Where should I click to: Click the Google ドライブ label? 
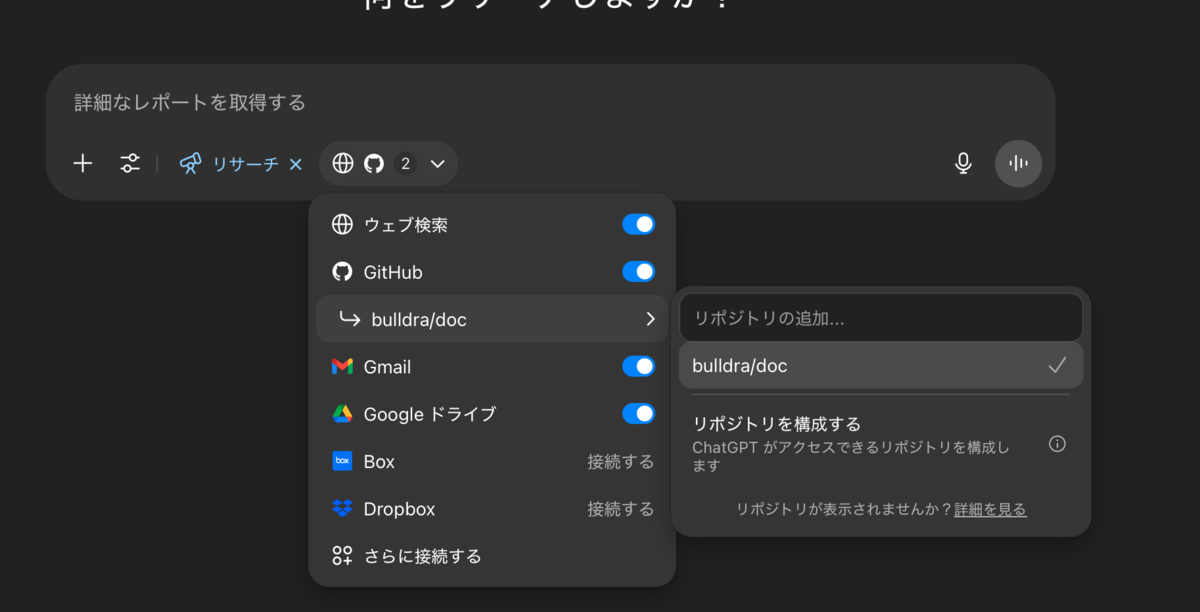pyautogui.click(x=430, y=414)
